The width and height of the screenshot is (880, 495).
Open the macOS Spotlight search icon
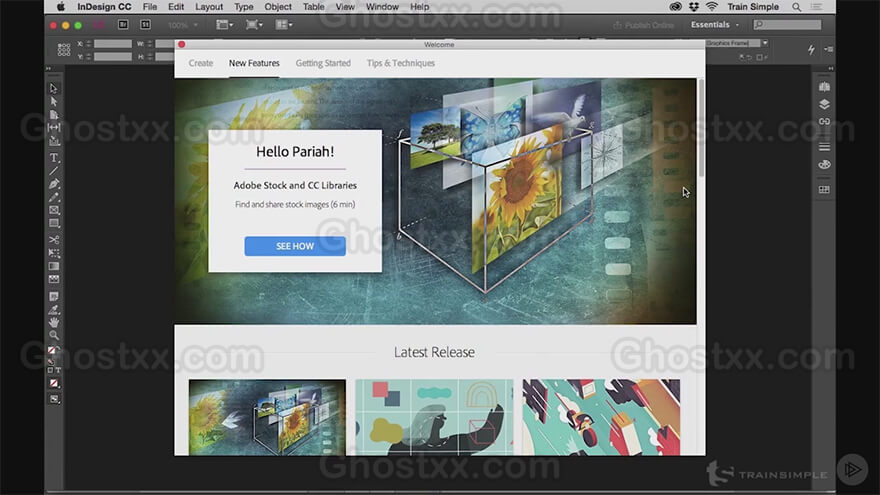[796, 7]
